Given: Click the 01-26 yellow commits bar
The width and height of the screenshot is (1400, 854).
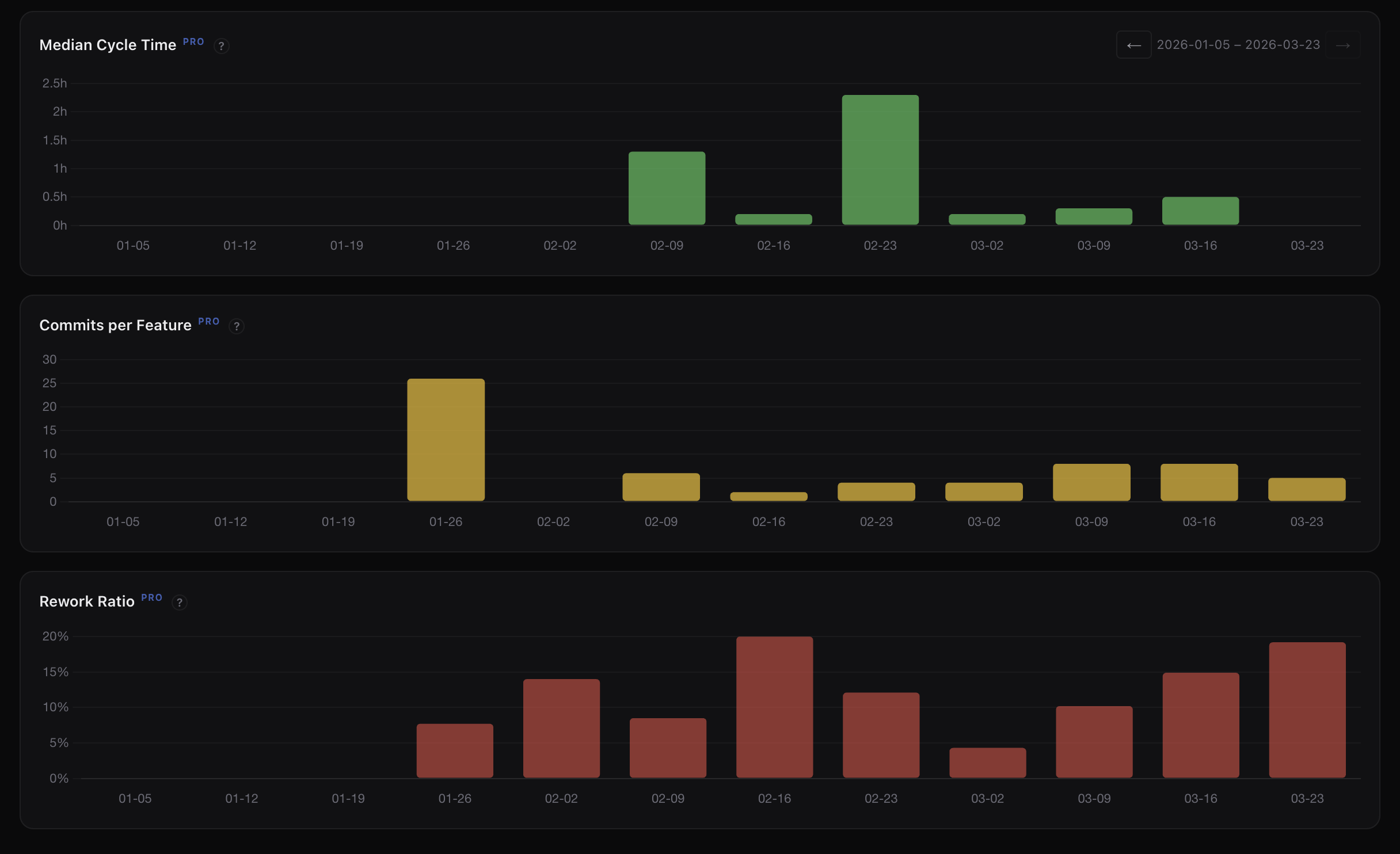Looking at the screenshot, I should 446,440.
